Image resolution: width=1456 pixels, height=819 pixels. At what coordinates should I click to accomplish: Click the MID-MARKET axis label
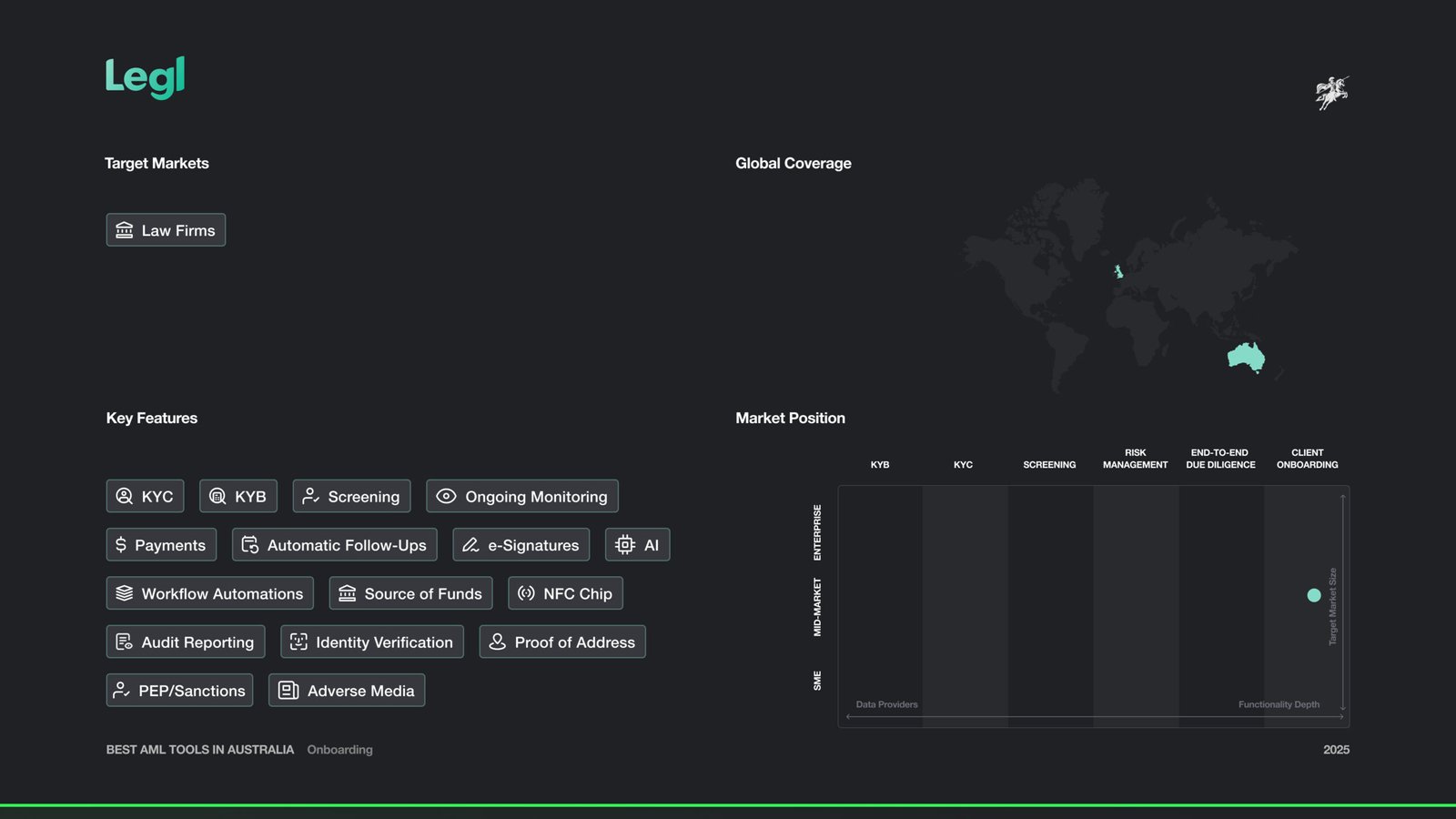(x=817, y=607)
